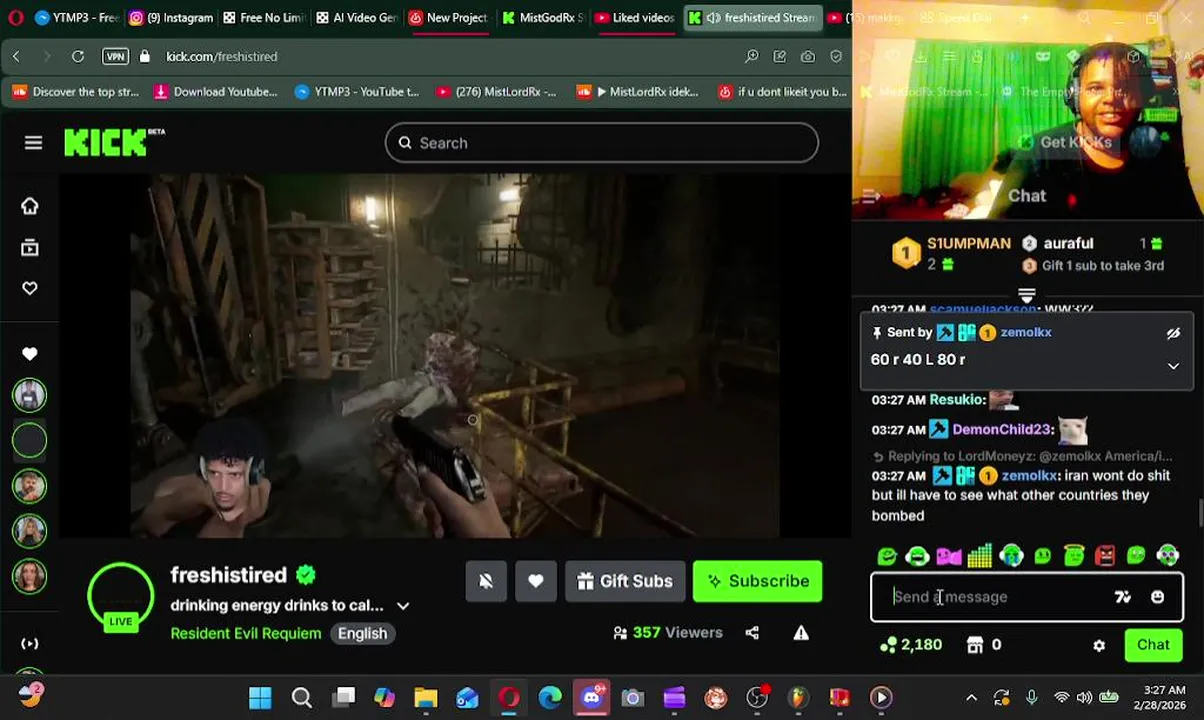
Task: Open the Download Youtube bookmark
Action: pos(216,91)
